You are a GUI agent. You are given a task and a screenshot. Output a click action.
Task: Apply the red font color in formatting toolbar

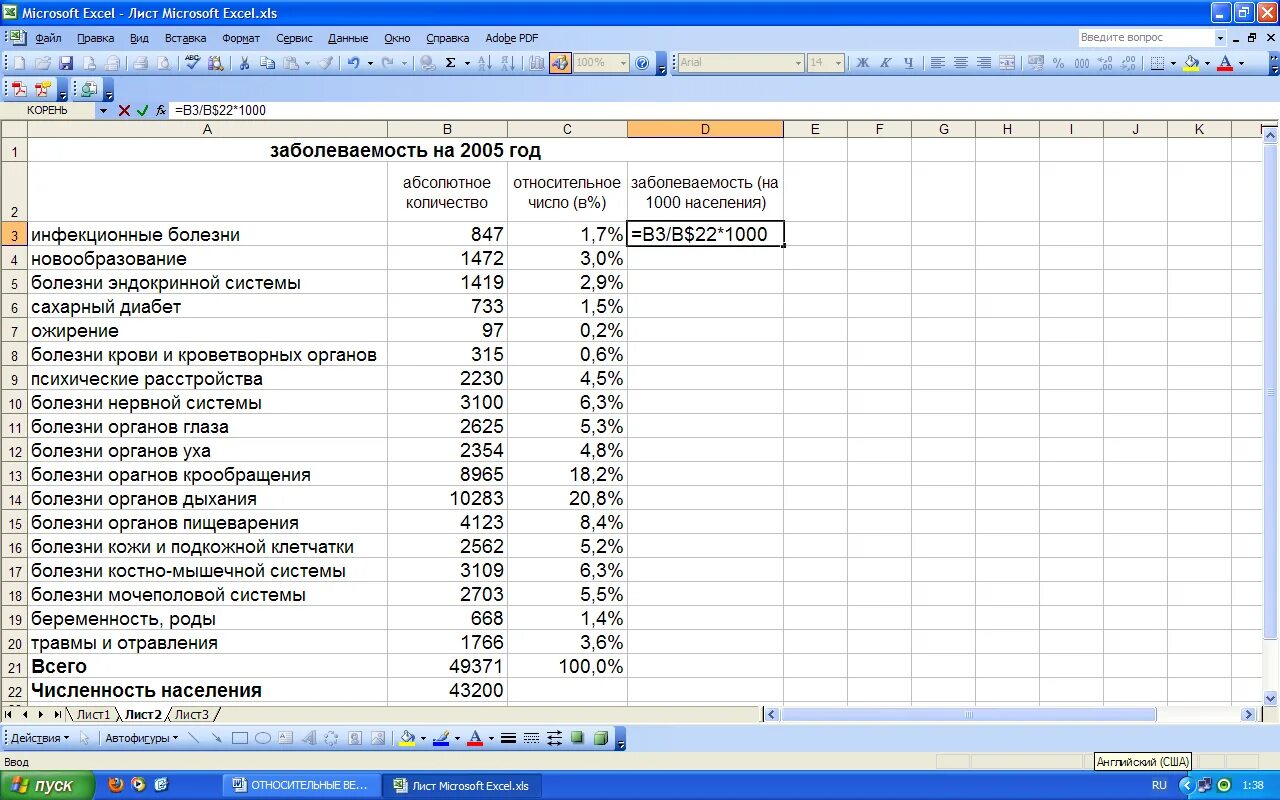1225,63
